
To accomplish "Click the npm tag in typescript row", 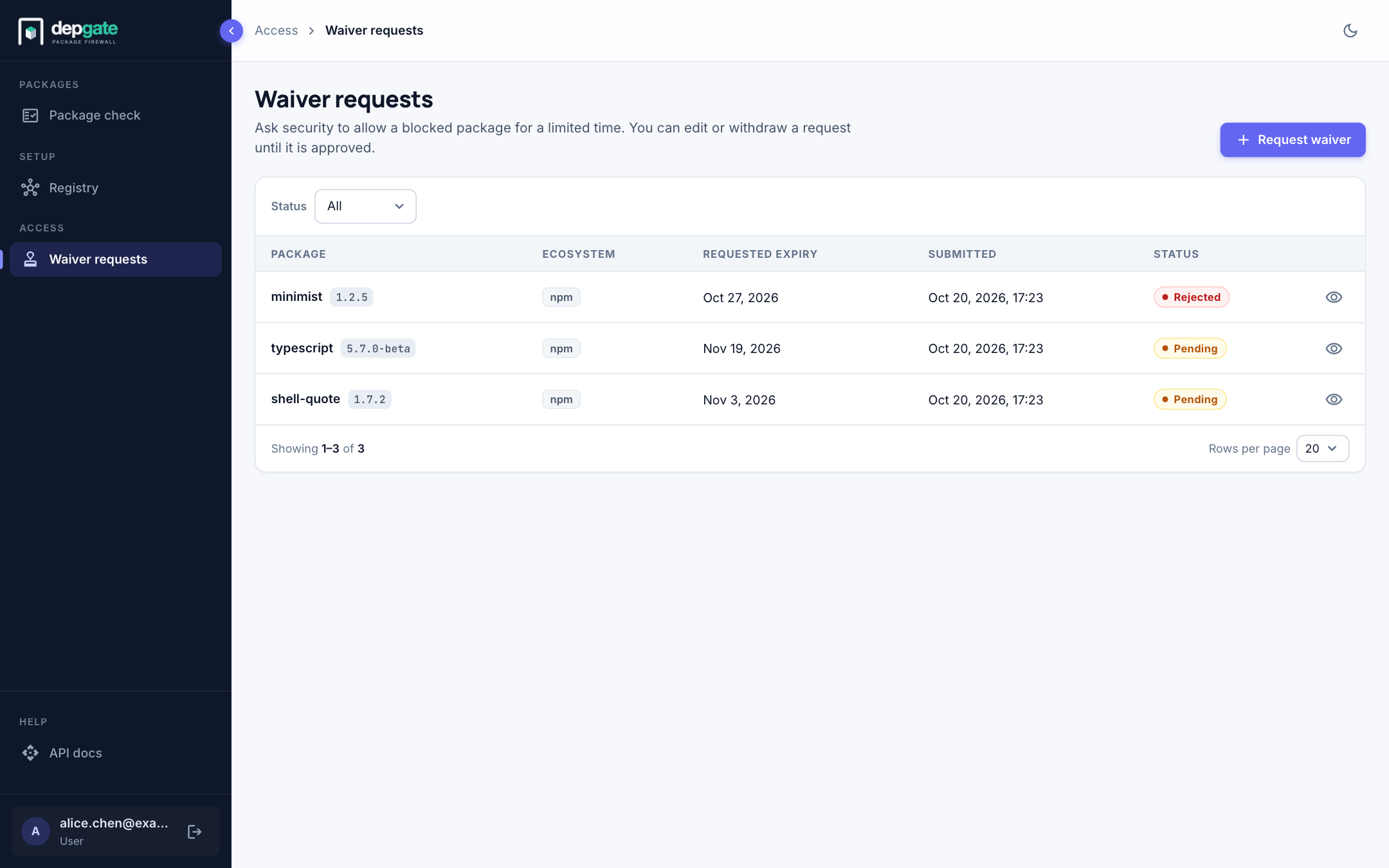I will 561,348.
